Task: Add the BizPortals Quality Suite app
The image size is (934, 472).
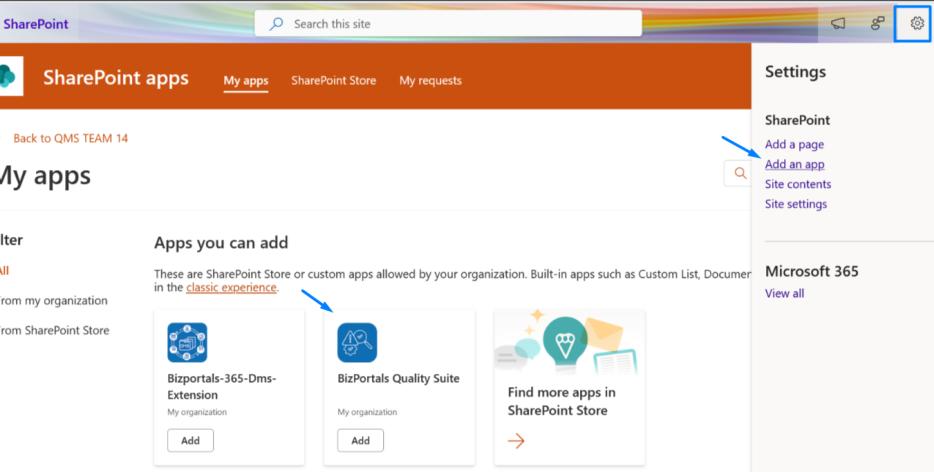Action: pyautogui.click(x=360, y=440)
